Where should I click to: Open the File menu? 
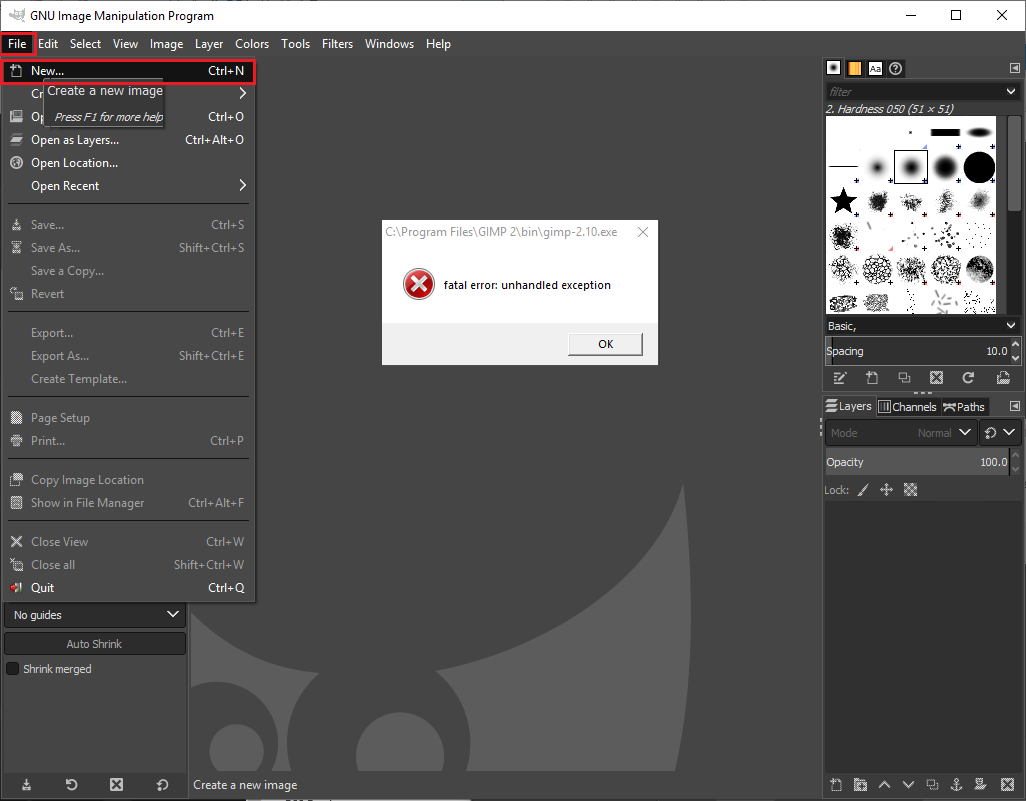coord(17,44)
